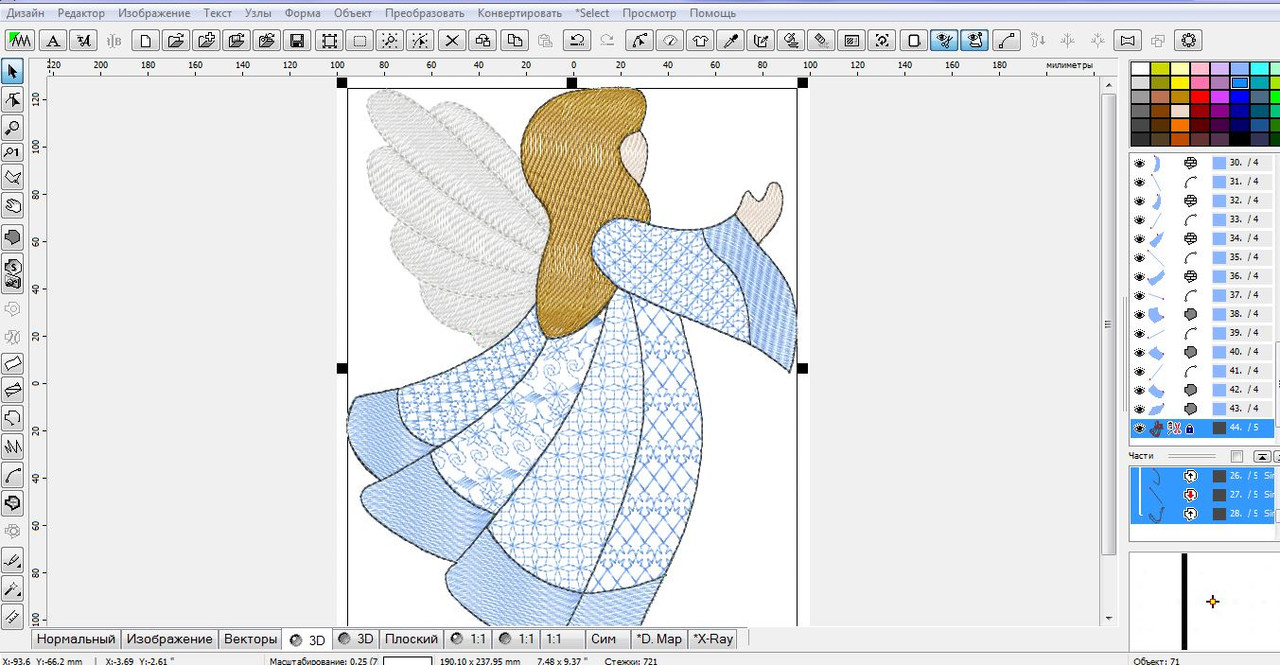This screenshot has width=1280, height=665.
Task: Hide object 30. / 4 via eye icon
Action: tap(1139, 162)
